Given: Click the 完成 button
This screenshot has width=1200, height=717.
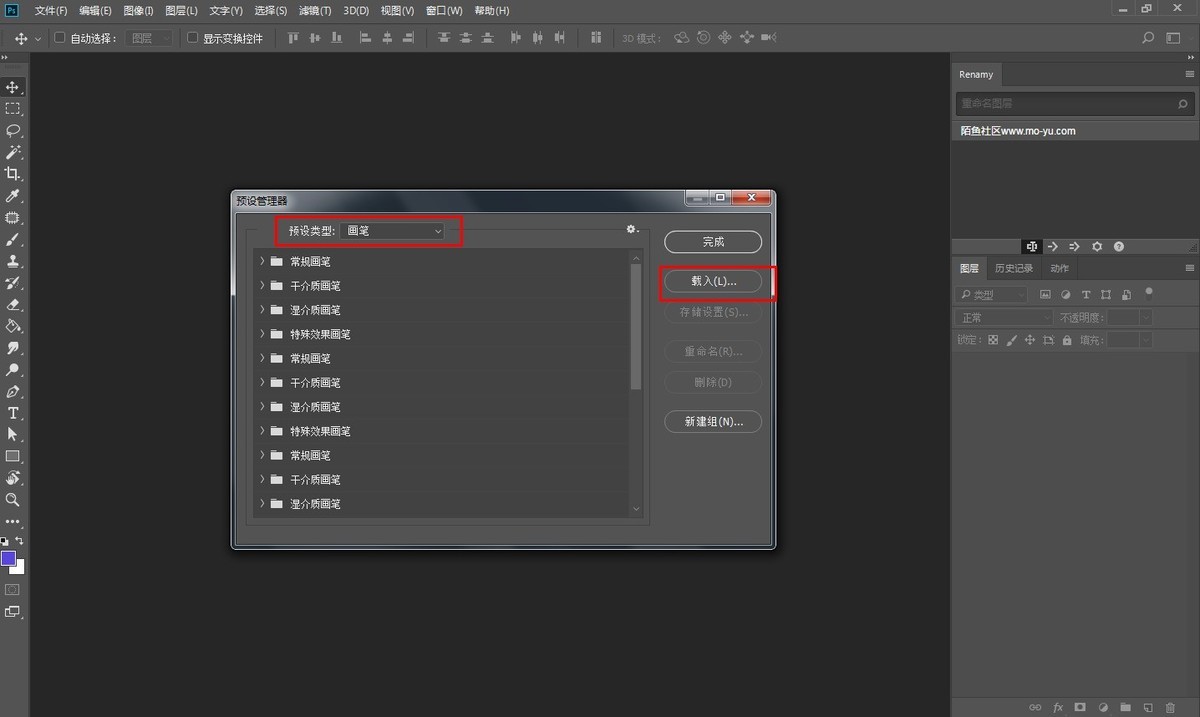Looking at the screenshot, I should pyautogui.click(x=713, y=242).
